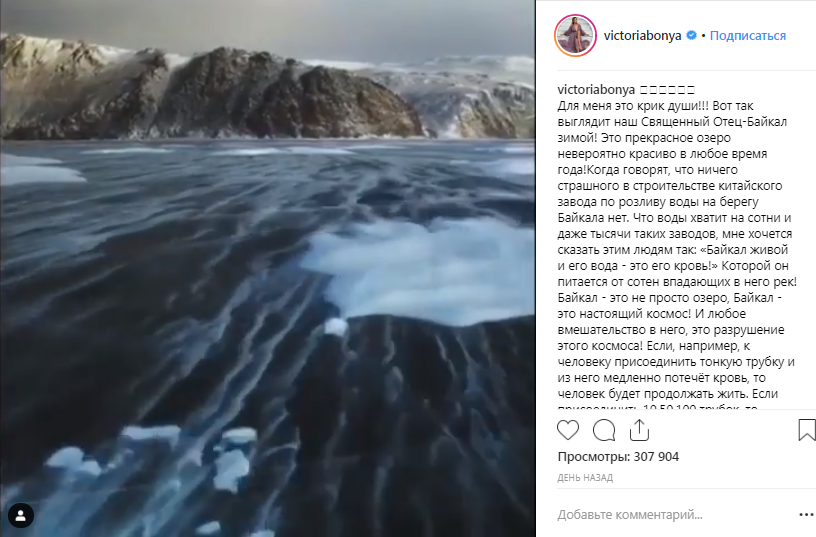
Task: Click the caption text about Байкал
Action: pyautogui.click(x=677, y=250)
